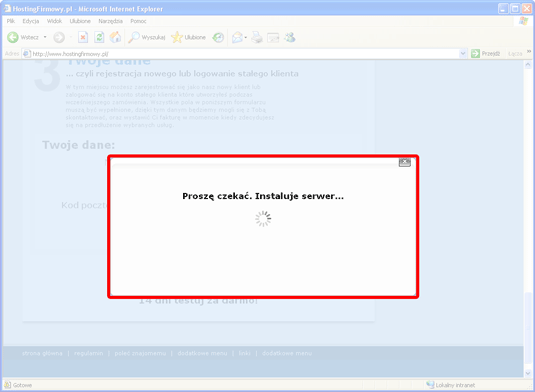Open the Narzędzia menu
Screen dimensions: 535x392
(x=110, y=21)
